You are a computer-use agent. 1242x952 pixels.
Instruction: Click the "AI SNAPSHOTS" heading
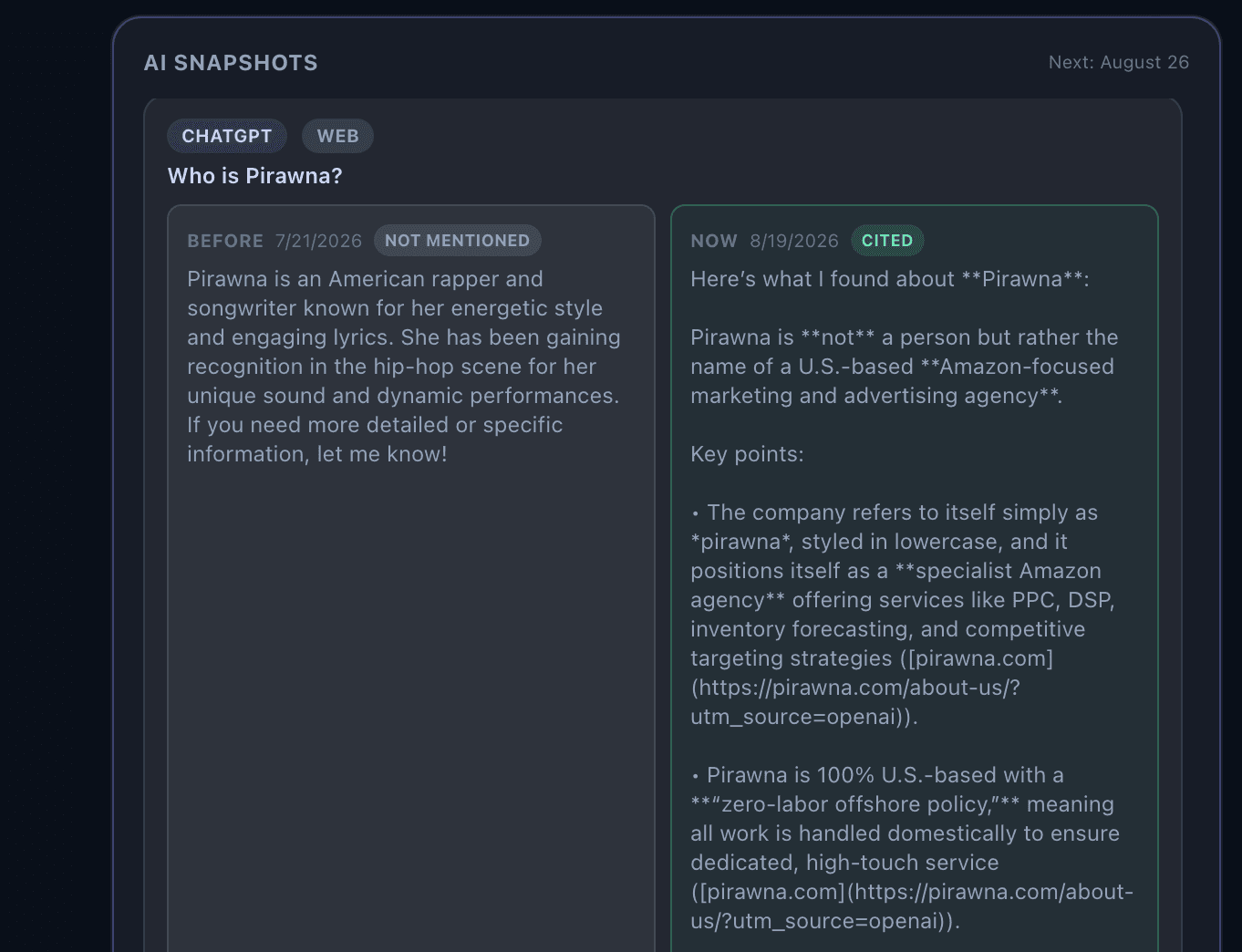[x=231, y=63]
